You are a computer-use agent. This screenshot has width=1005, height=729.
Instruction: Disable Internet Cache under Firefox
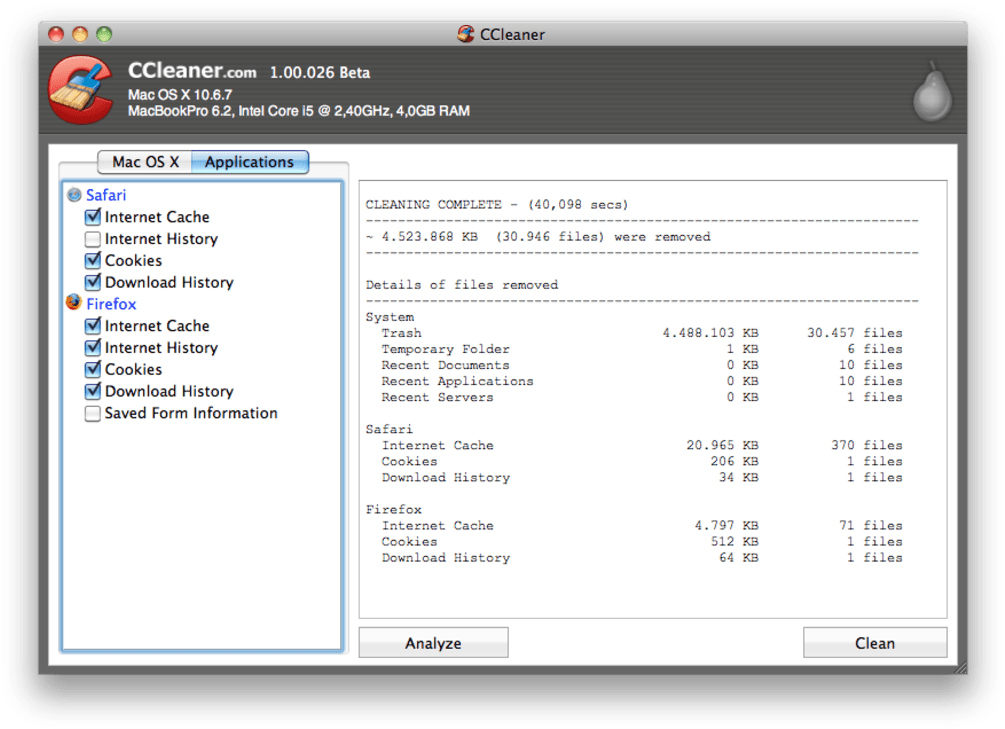click(92, 326)
